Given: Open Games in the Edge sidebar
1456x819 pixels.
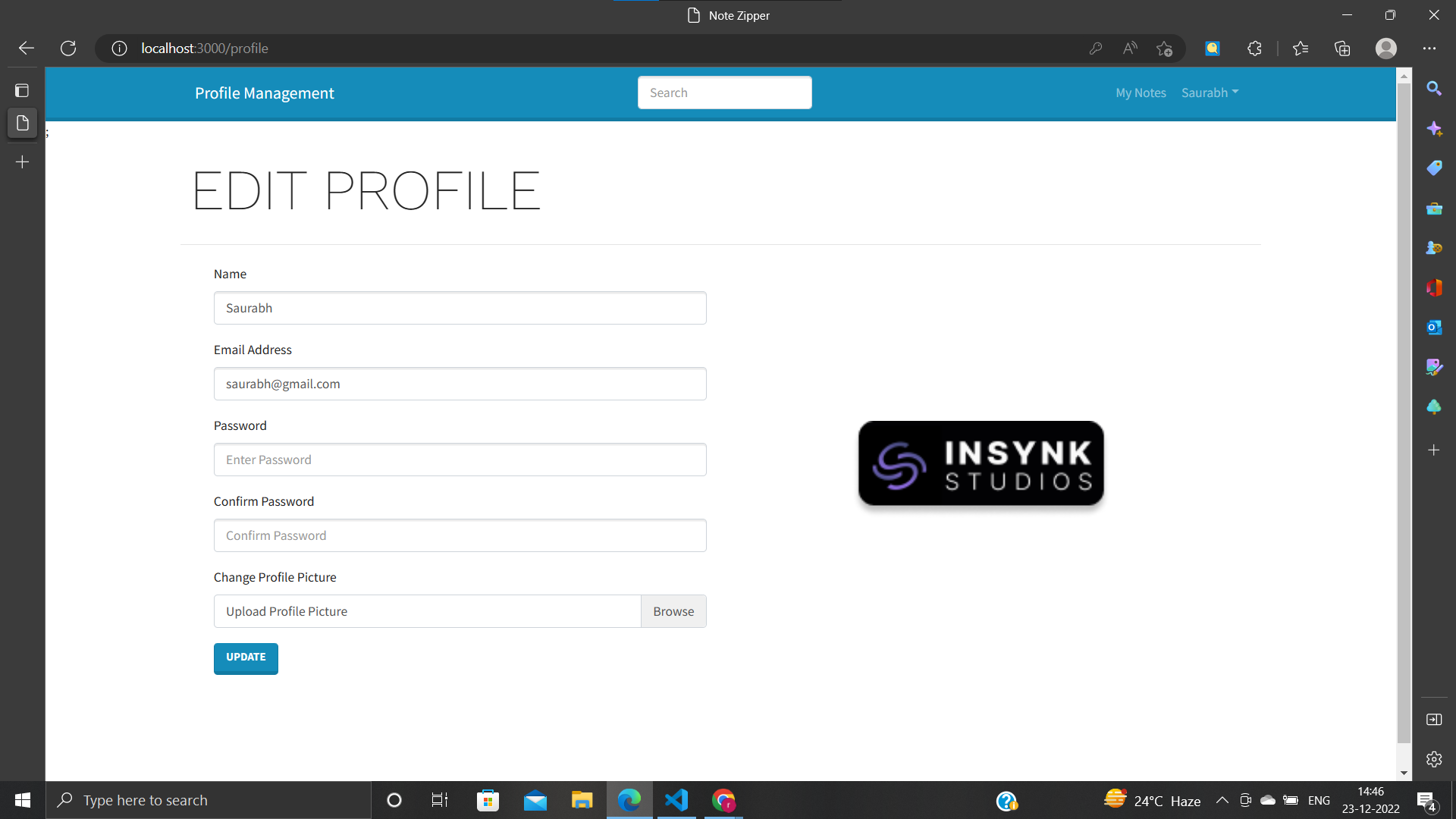Looking at the screenshot, I should point(1434,247).
